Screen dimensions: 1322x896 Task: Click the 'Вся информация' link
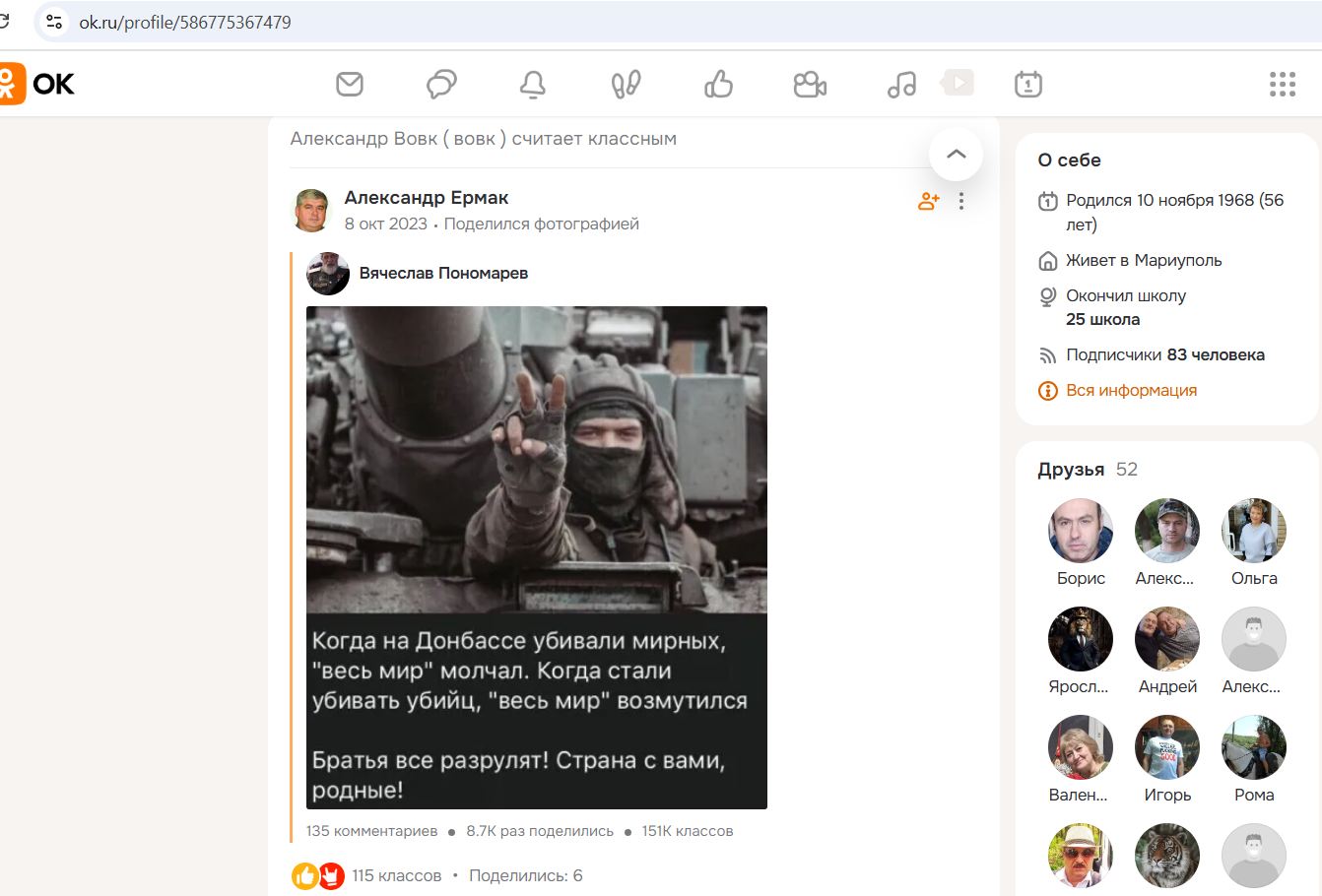click(x=1131, y=391)
